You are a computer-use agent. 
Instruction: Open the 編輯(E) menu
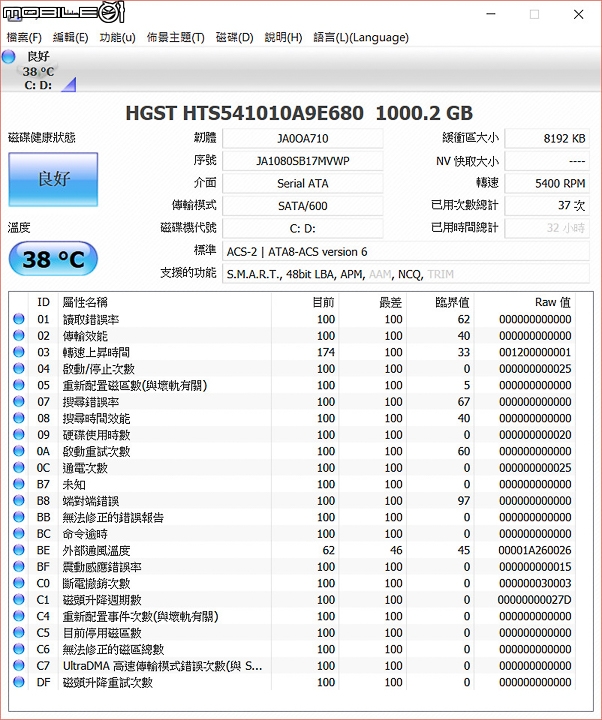pos(70,38)
